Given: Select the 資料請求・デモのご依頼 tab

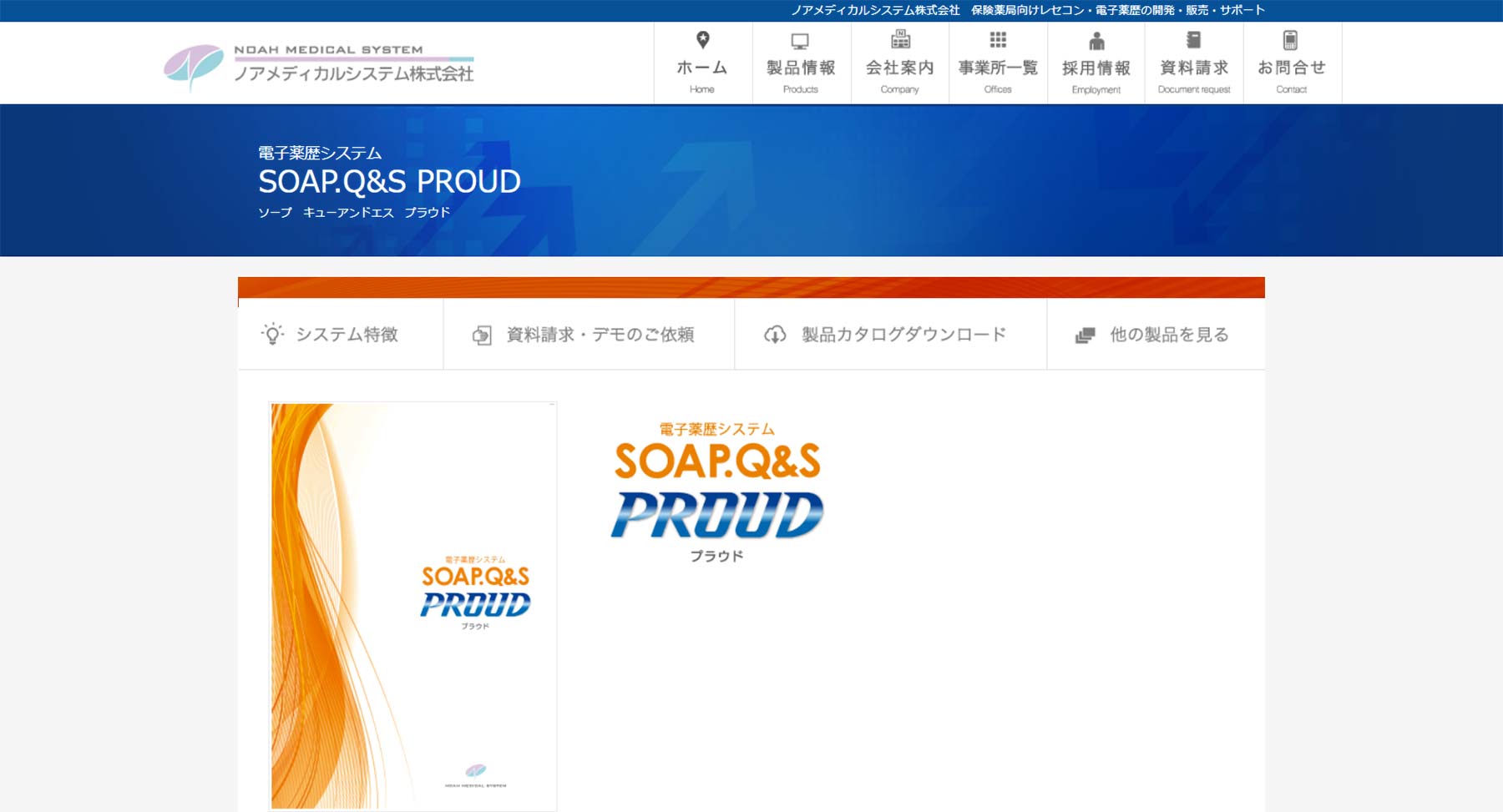Looking at the screenshot, I should point(589,334).
